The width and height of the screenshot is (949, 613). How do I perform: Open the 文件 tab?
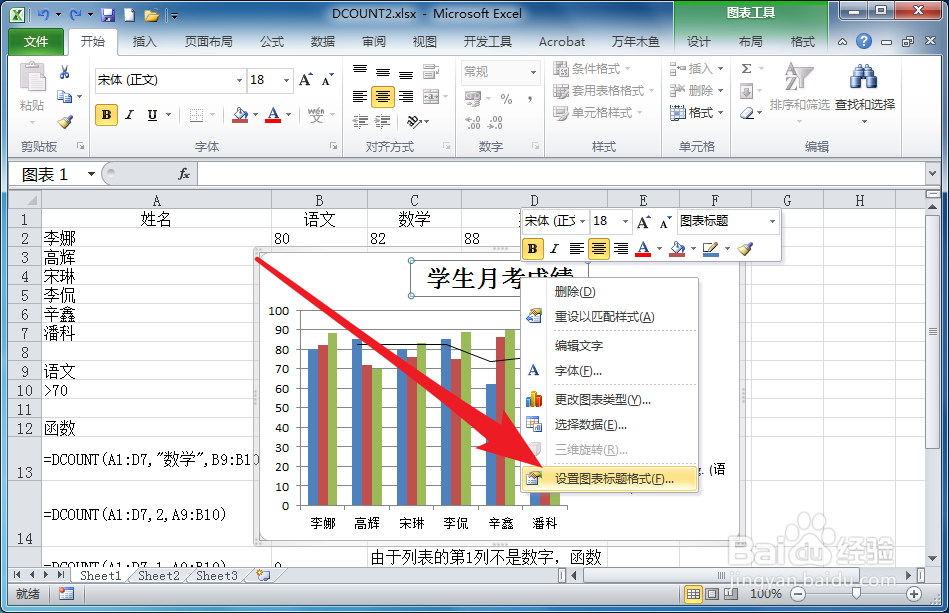tap(36, 41)
